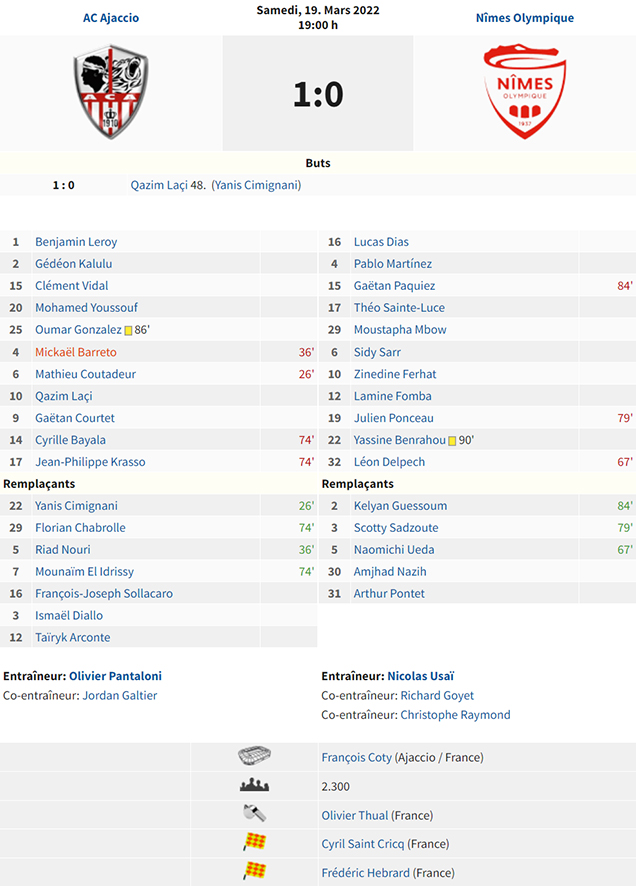The image size is (636, 886).
Task: Click the AC Ajaccio club crest
Action: 111,92
